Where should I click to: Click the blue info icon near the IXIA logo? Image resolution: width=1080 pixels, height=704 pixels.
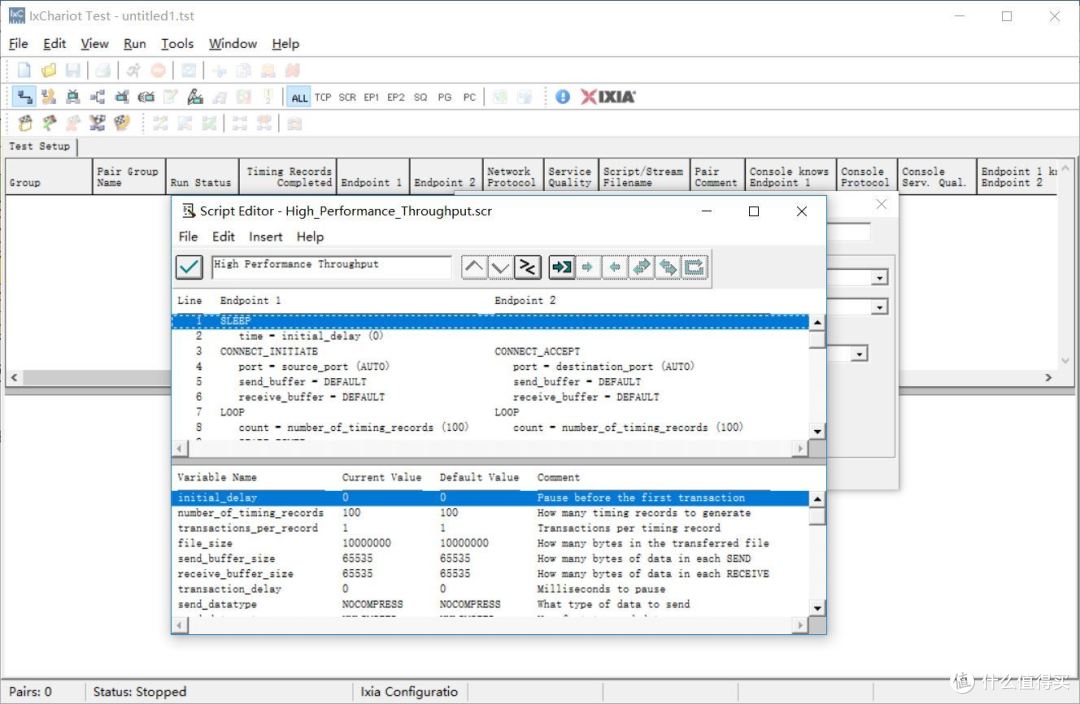pos(563,97)
